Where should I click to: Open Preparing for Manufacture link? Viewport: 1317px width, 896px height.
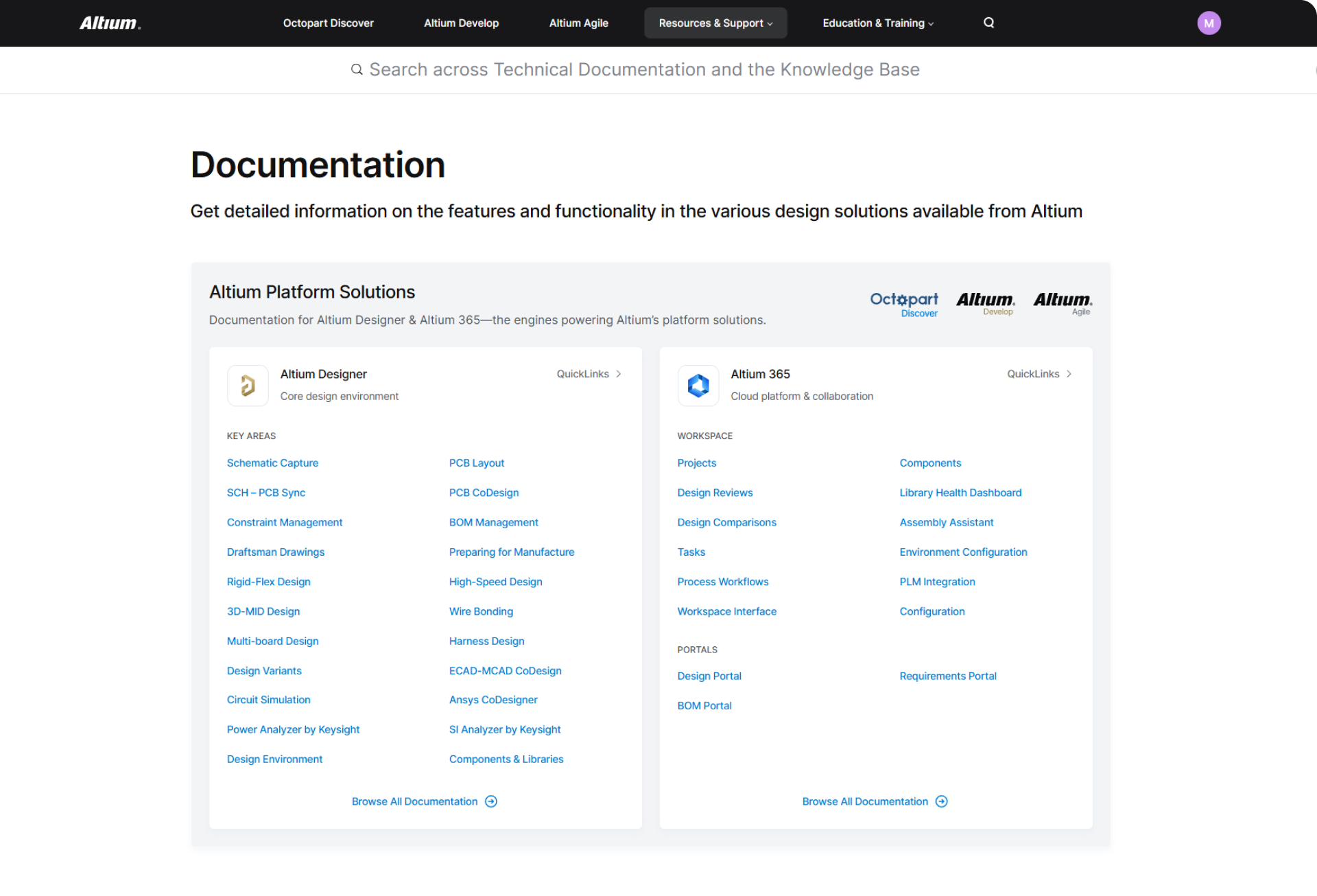512,552
